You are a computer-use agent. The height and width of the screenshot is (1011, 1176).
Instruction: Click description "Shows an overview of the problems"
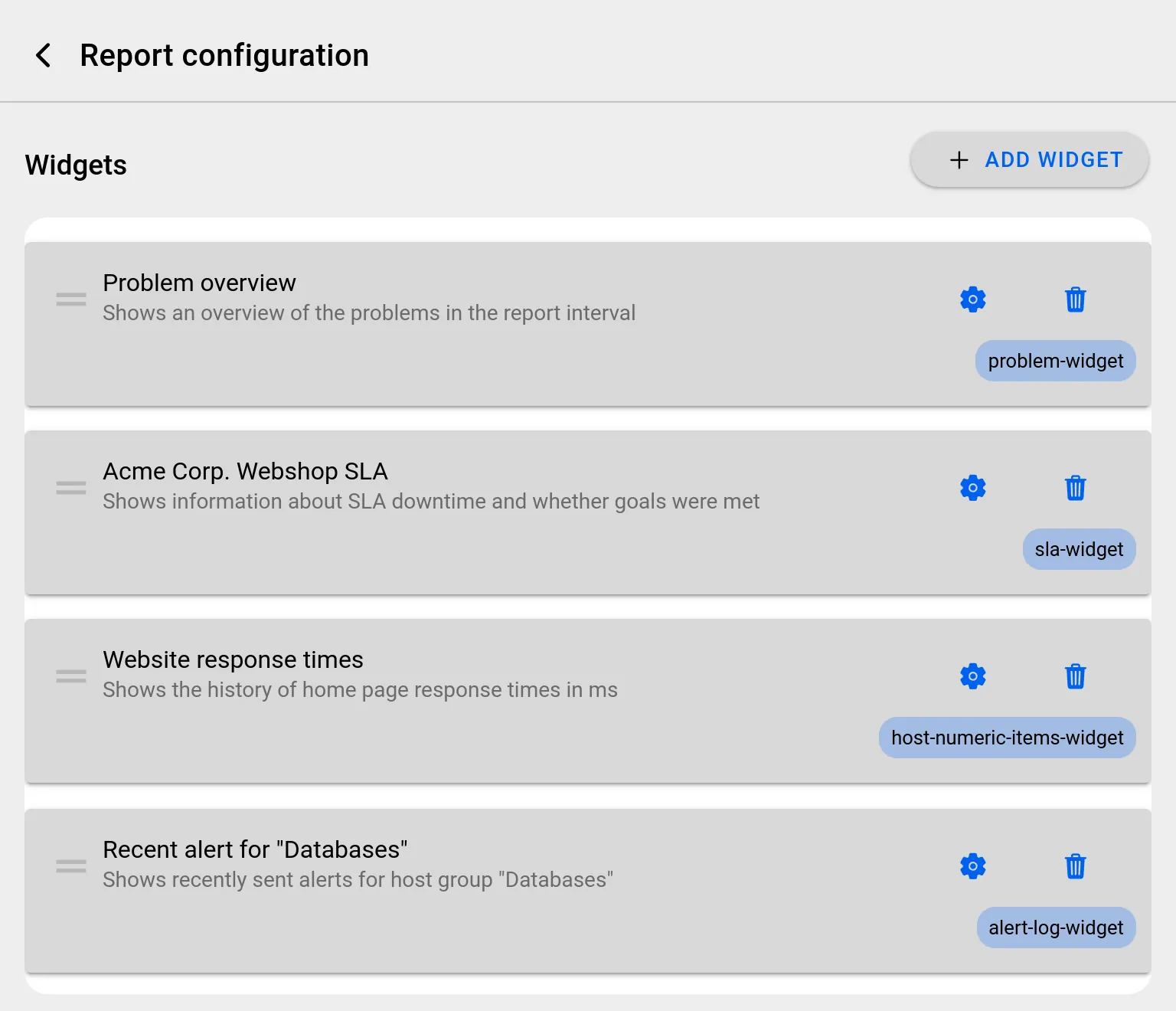click(x=369, y=312)
